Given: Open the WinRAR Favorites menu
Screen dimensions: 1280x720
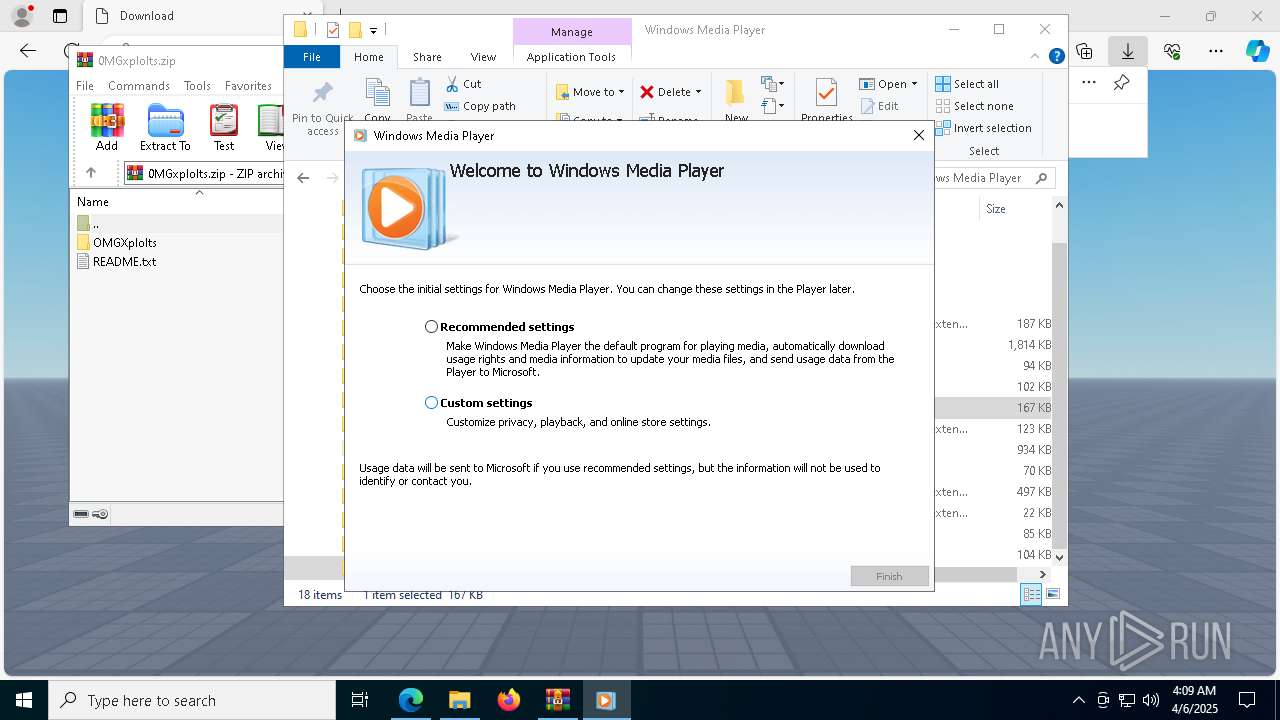Looking at the screenshot, I should click(x=248, y=86).
